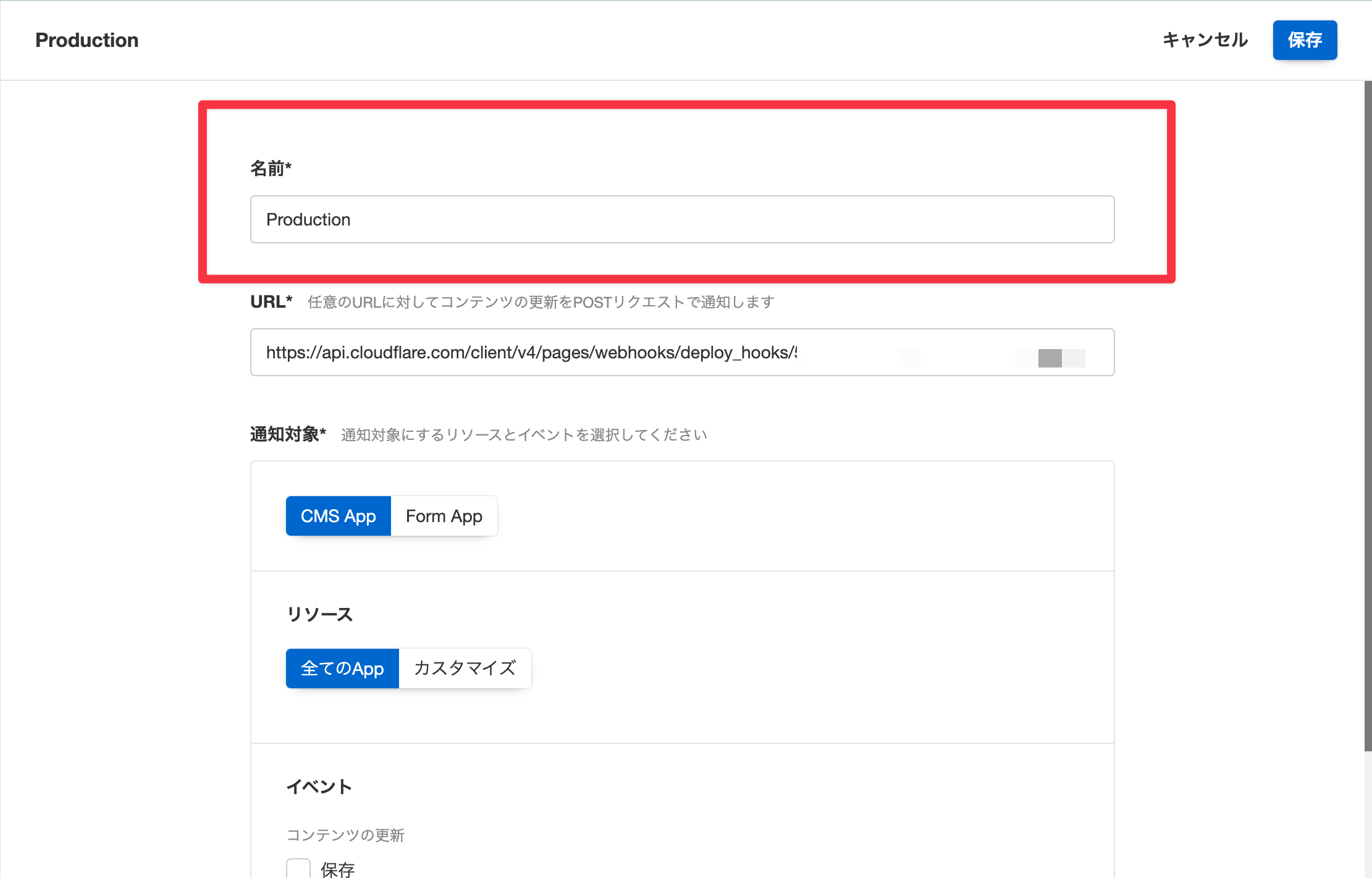Click the blue 保存 button to save settings
This screenshot has height=878, width=1372.
1304,40
